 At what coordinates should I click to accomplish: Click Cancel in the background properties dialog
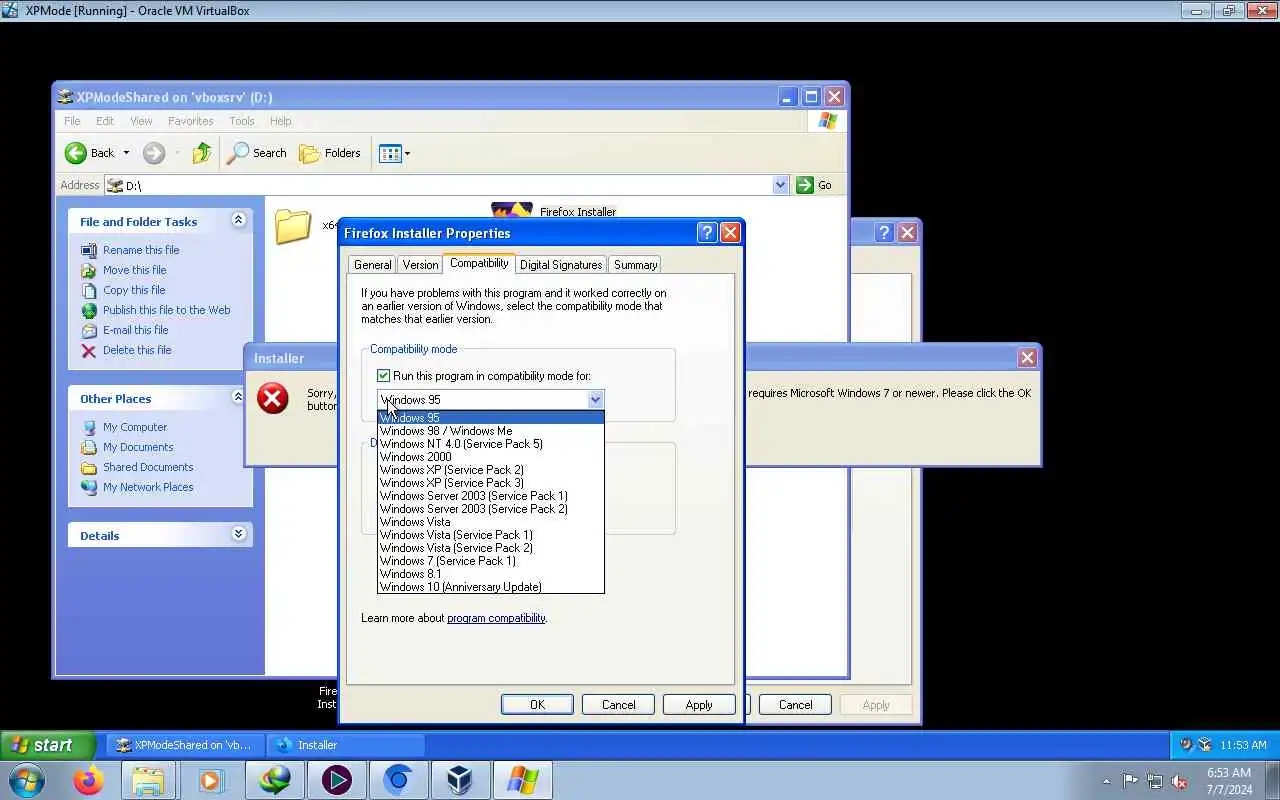[795, 705]
